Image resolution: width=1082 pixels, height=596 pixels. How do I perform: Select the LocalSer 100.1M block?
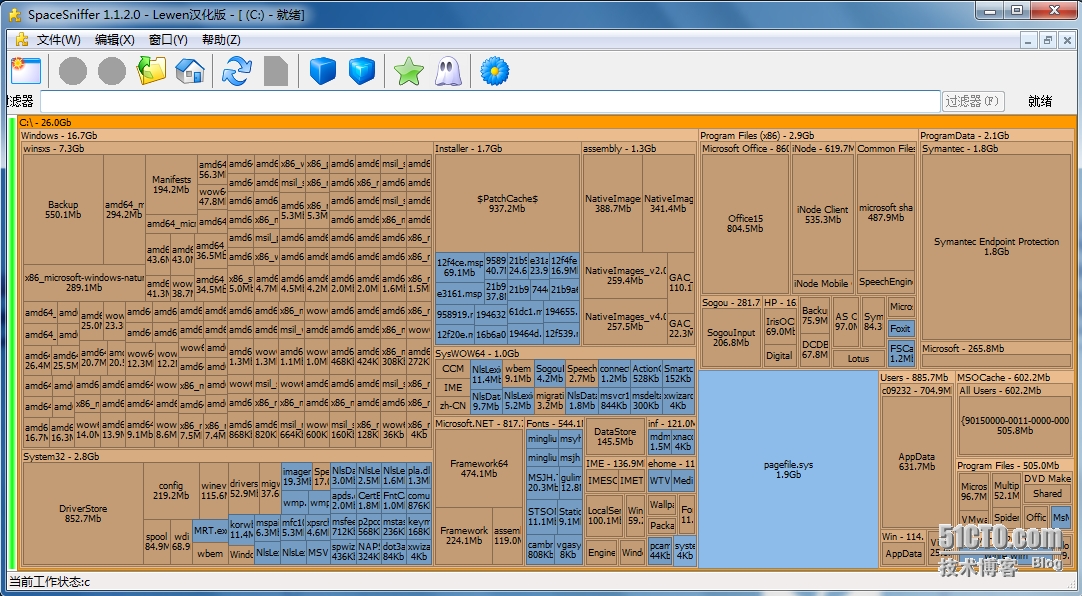[x=604, y=516]
